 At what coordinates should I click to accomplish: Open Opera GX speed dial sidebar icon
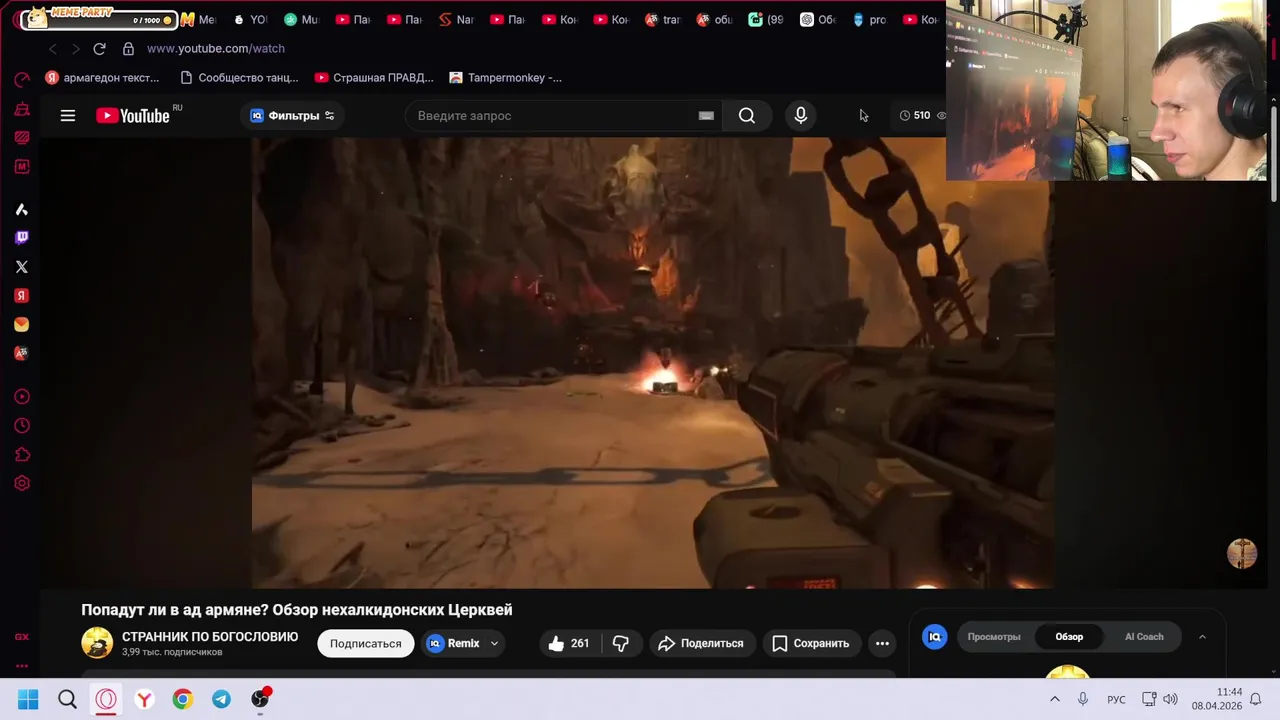coord(22,79)
